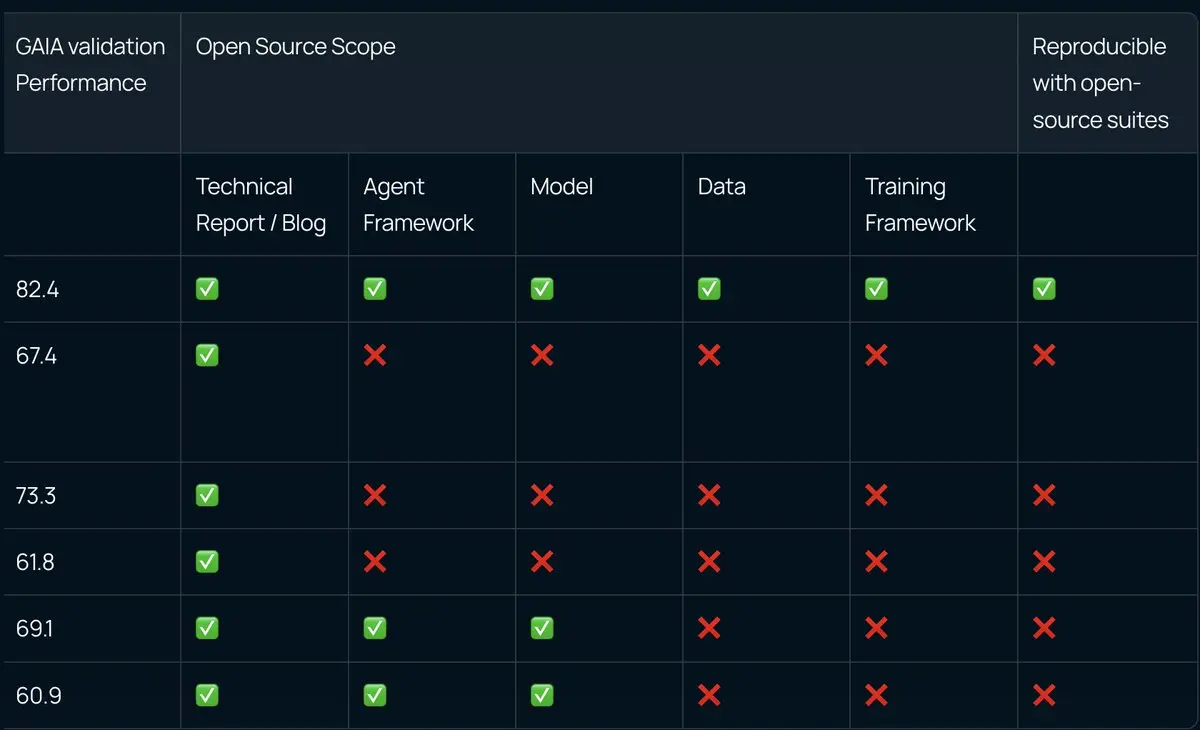The image size is (1200, 730).
Task: Click the green check for 60.9 Technical Report
Action: (207, 695)
